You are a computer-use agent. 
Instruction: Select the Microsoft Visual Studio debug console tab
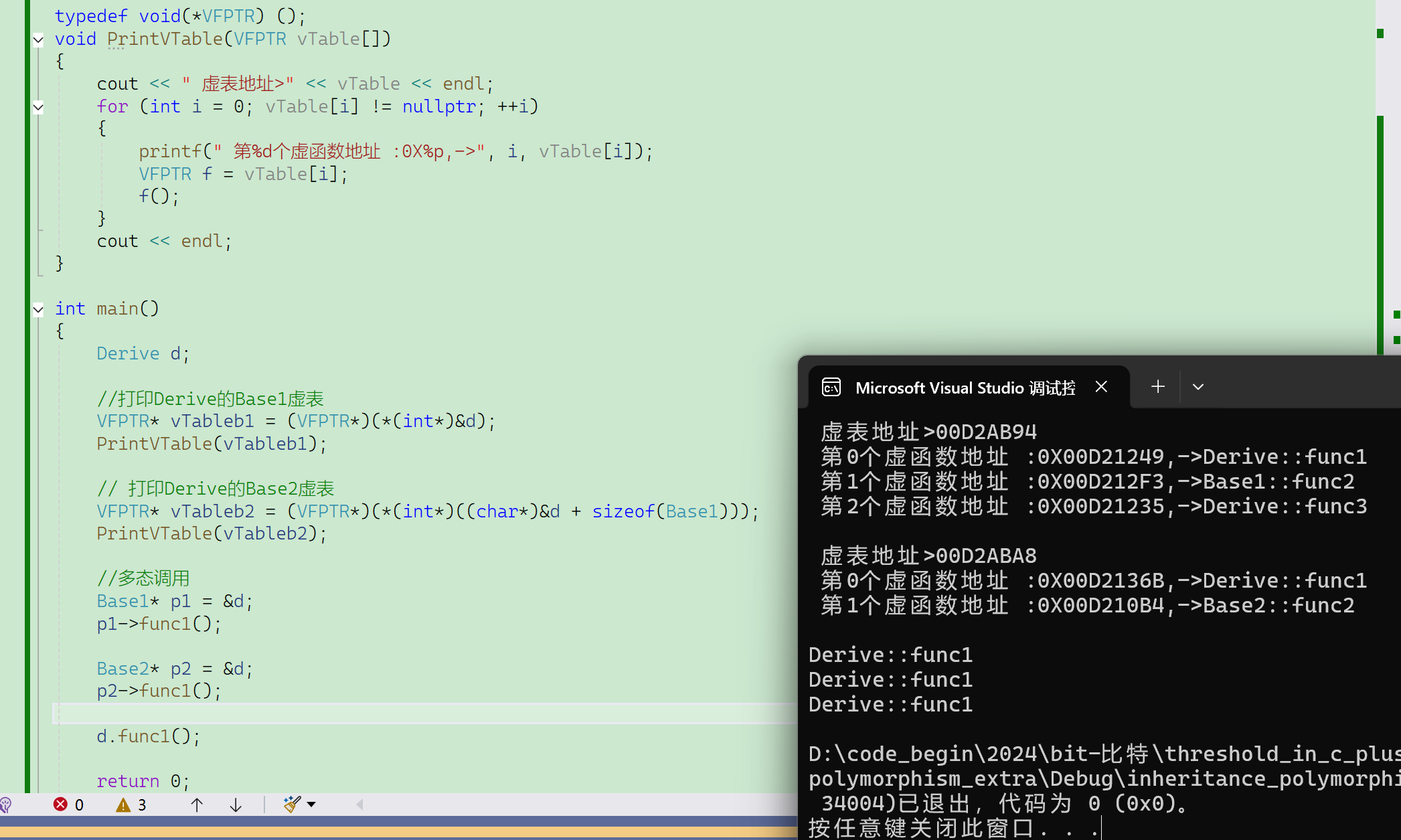pos(965,388)
